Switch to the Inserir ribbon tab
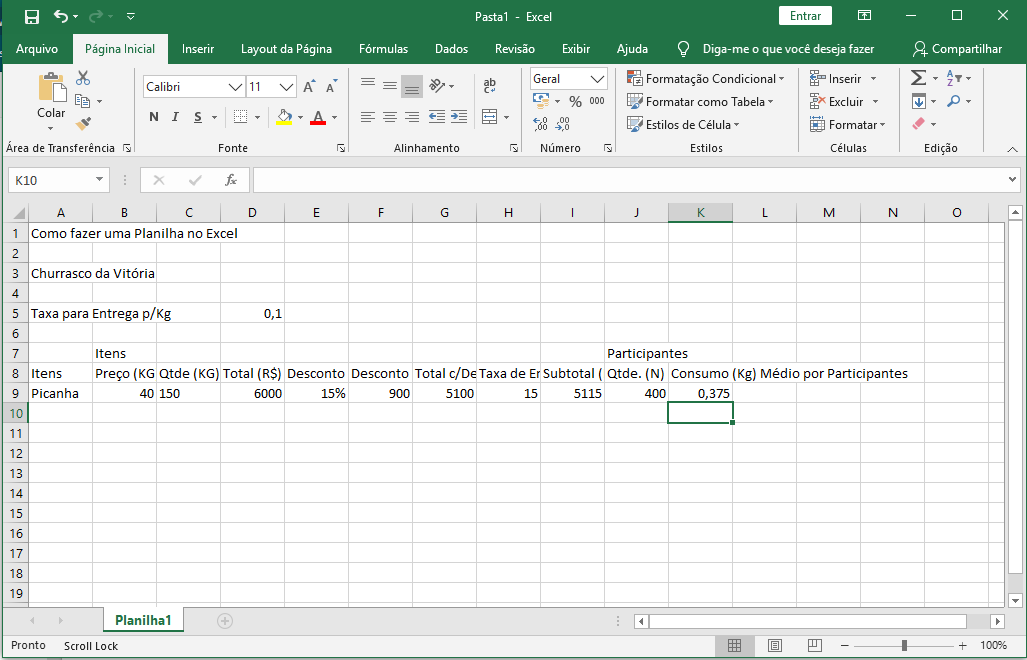1027x660 pixels. [x=198, y=49]
